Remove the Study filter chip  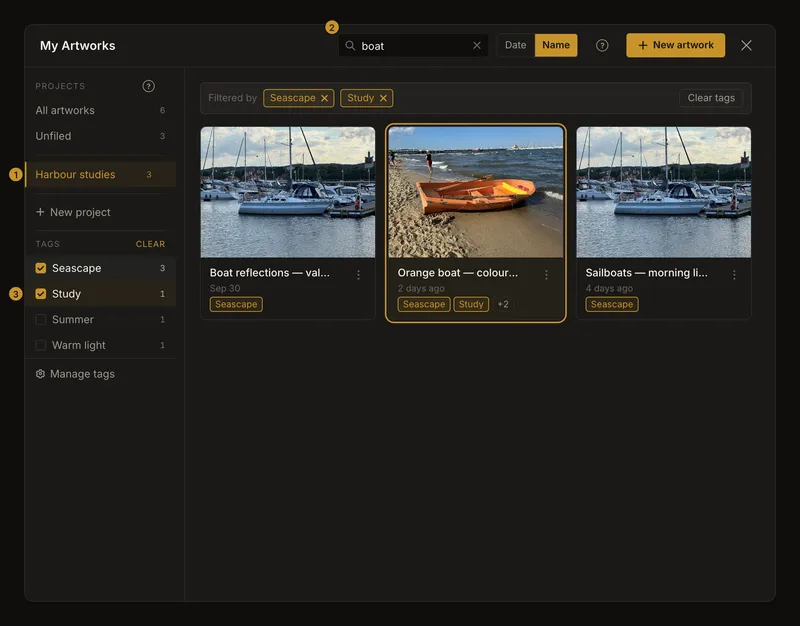tap(383, 98)
